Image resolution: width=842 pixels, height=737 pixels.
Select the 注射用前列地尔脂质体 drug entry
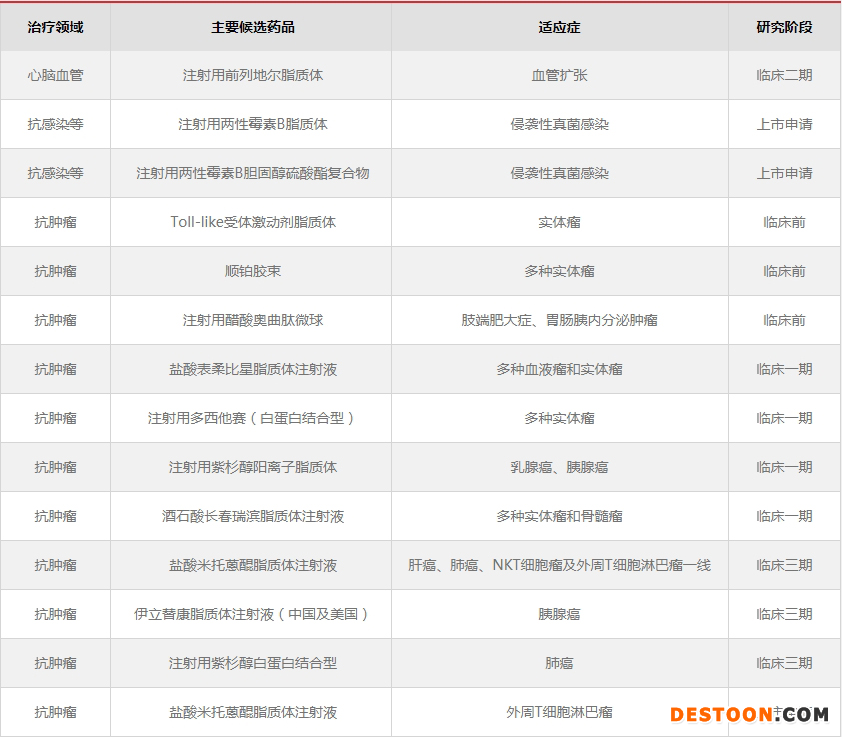click(252, 75)
